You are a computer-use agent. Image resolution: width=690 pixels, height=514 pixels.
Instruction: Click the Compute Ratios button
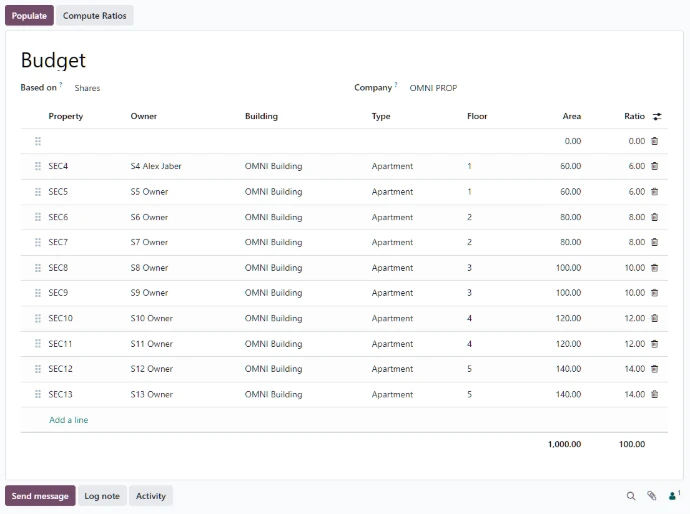click(95, 16)
